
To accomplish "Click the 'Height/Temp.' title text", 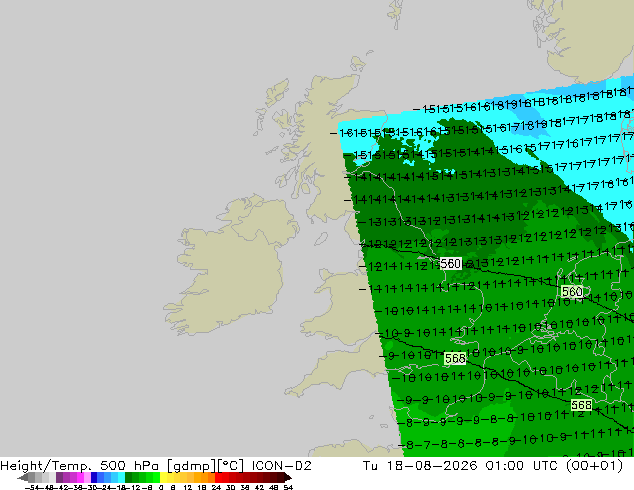I will [47, 466].
